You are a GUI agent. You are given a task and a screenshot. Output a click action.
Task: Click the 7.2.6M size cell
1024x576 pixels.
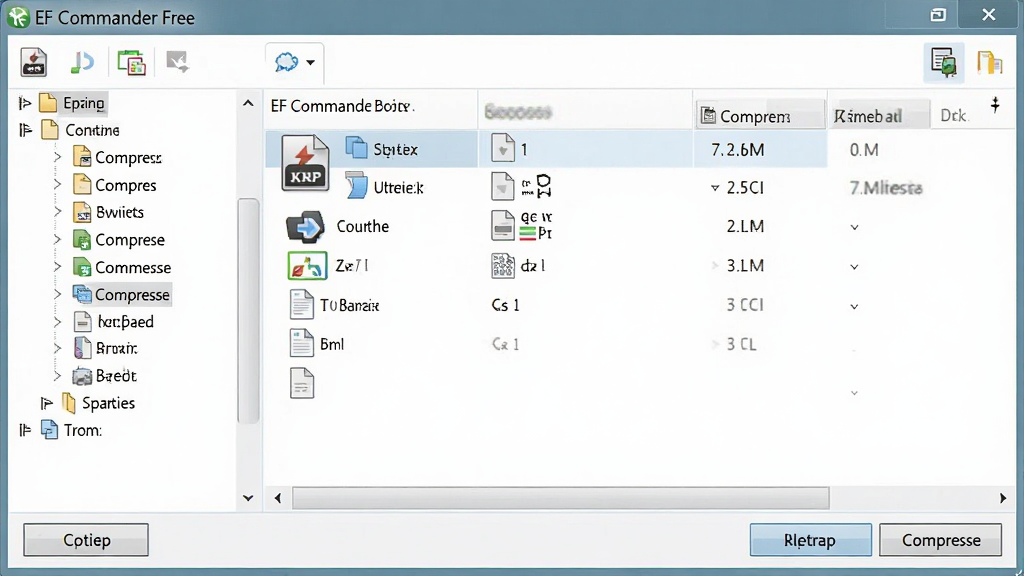coord(737,150)
